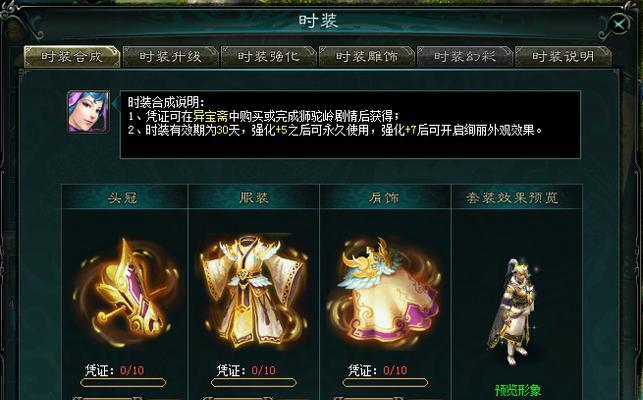Screen dimensions: 643x400
Task: Open the 时装合成 tab
Action: pyautogui.click(x=72, y=56)
